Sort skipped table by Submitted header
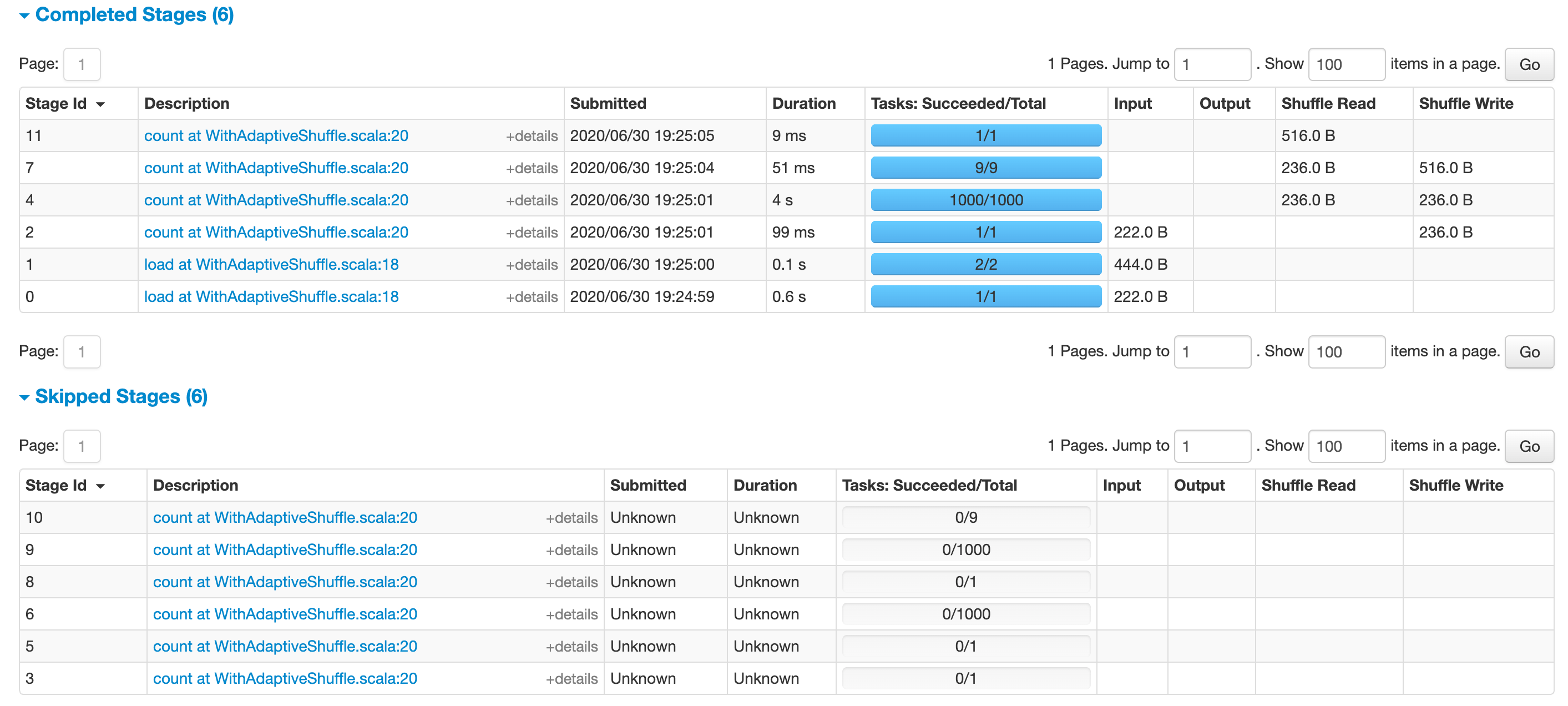The image size is (1568, 706). (x=648, y=486)
